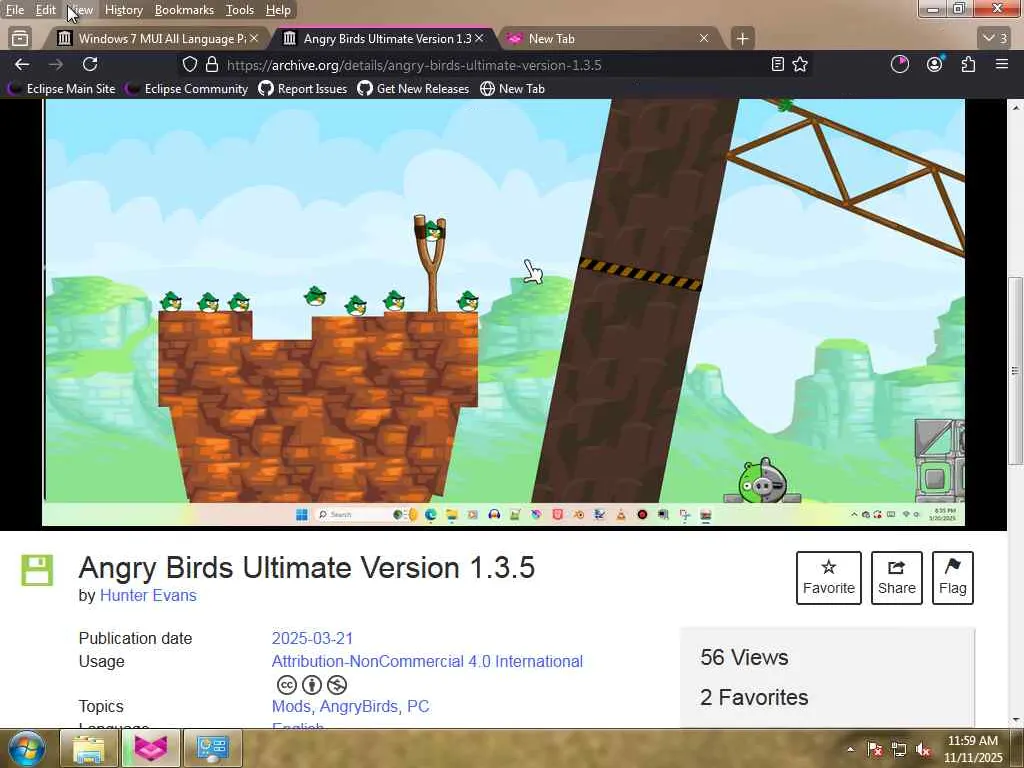
Task: Open tracking protection shield icon
Action: click(x=189, y=64)
